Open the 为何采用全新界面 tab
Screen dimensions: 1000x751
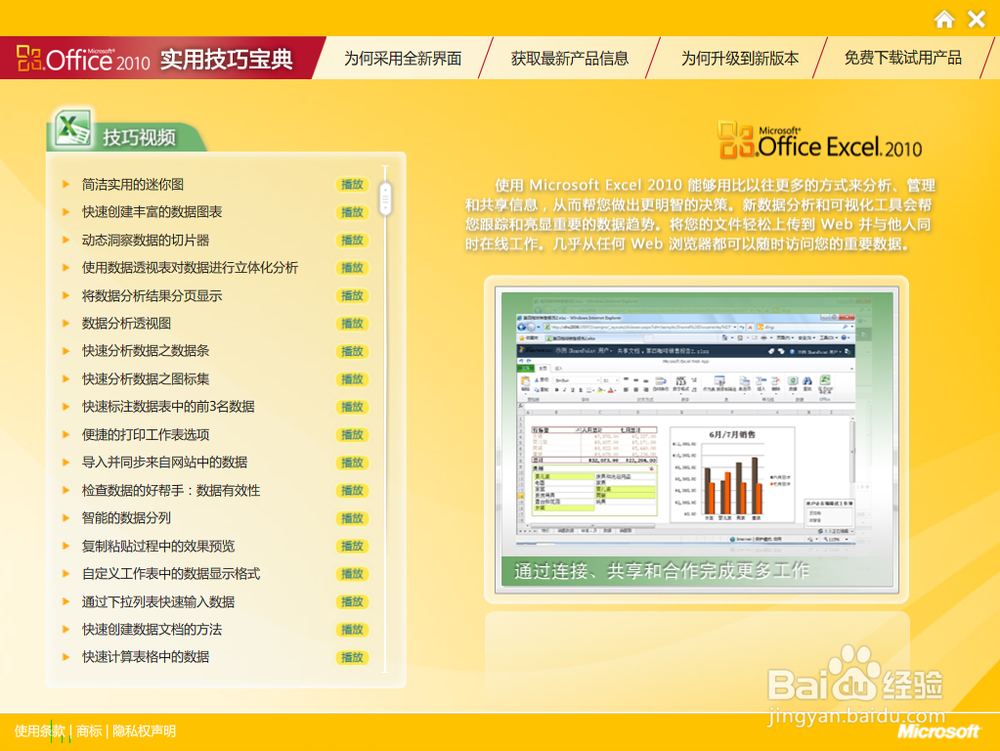pyautogui.click(x=402, y=59)
